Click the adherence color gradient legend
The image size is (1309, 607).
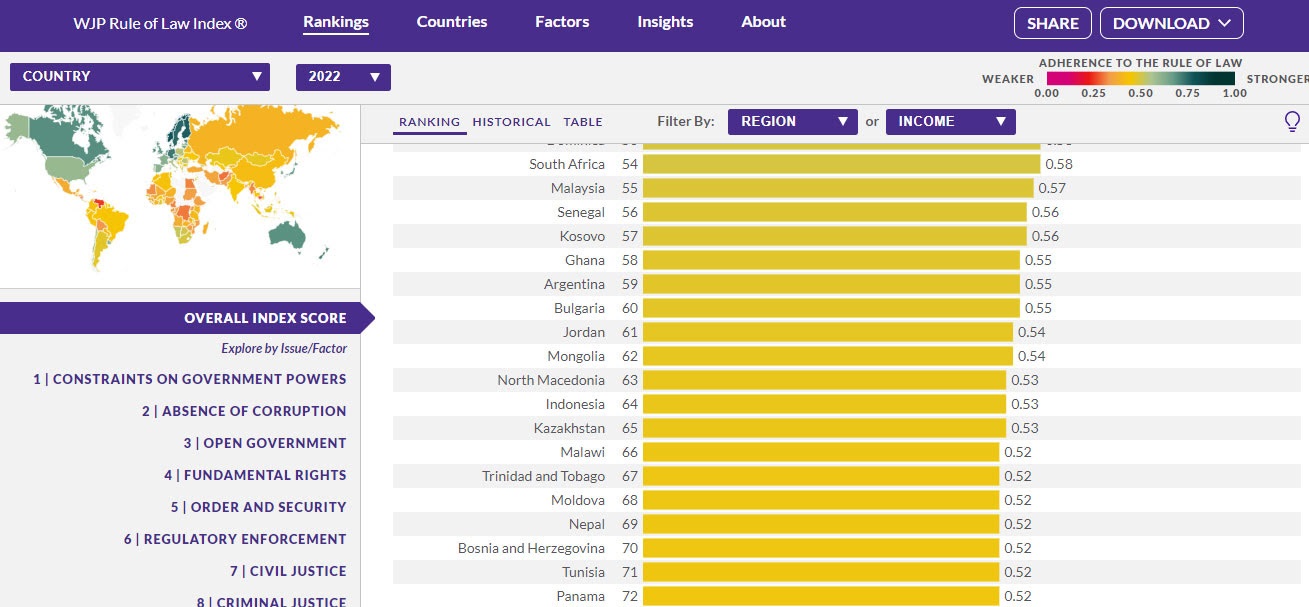(x=1140, y=78)
